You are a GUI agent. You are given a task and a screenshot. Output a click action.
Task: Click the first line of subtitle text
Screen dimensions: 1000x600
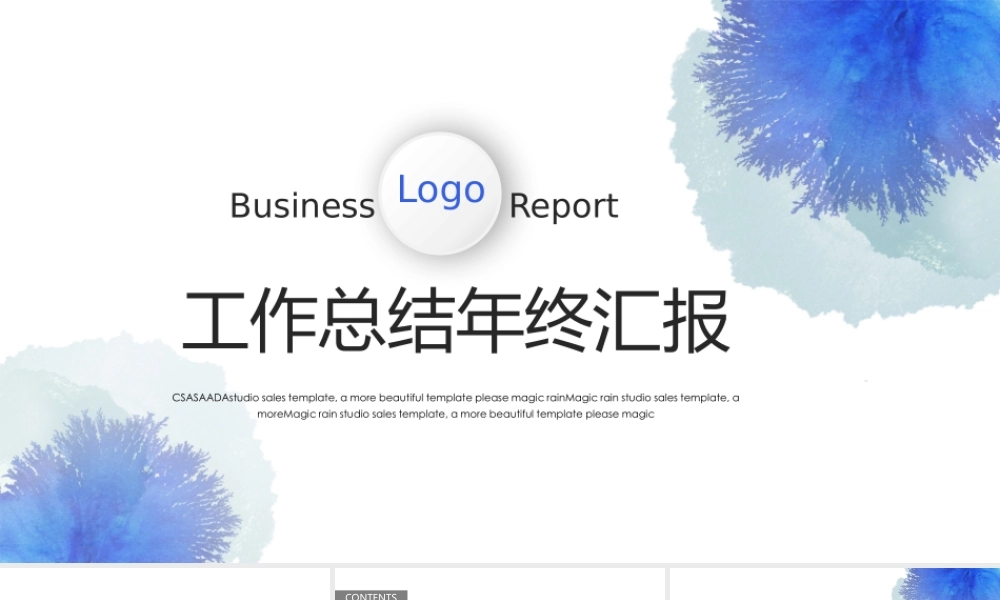pyautogui.click(x=456, y=397)
